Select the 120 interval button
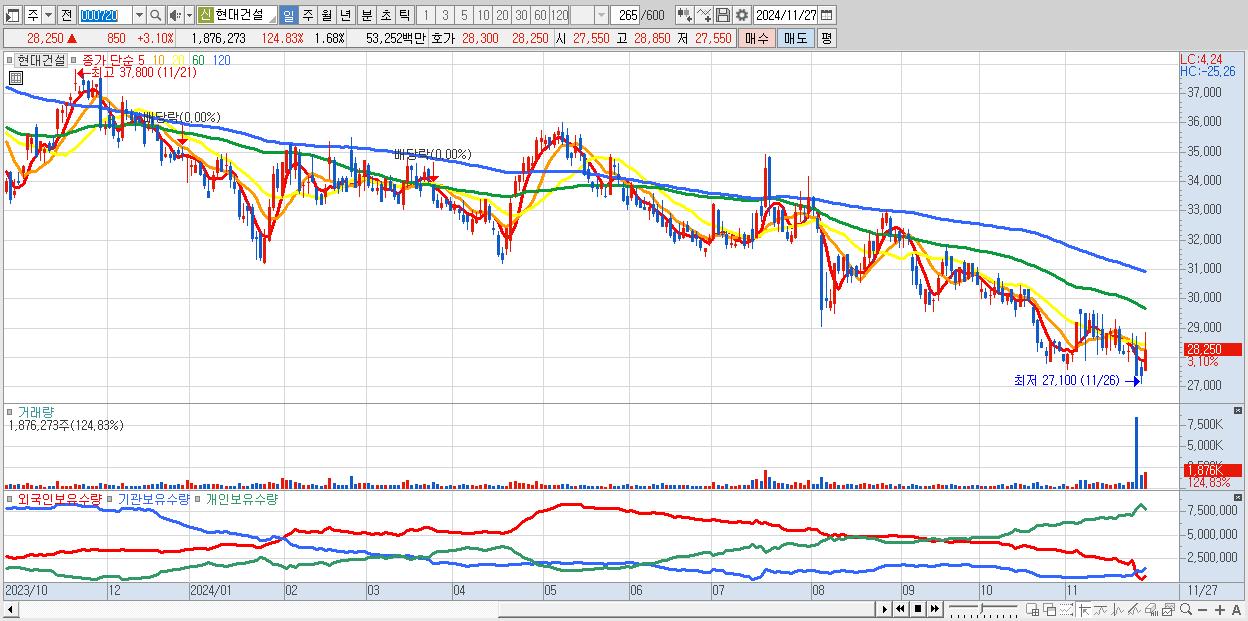 pyautogui.click(x=559, y=15)
